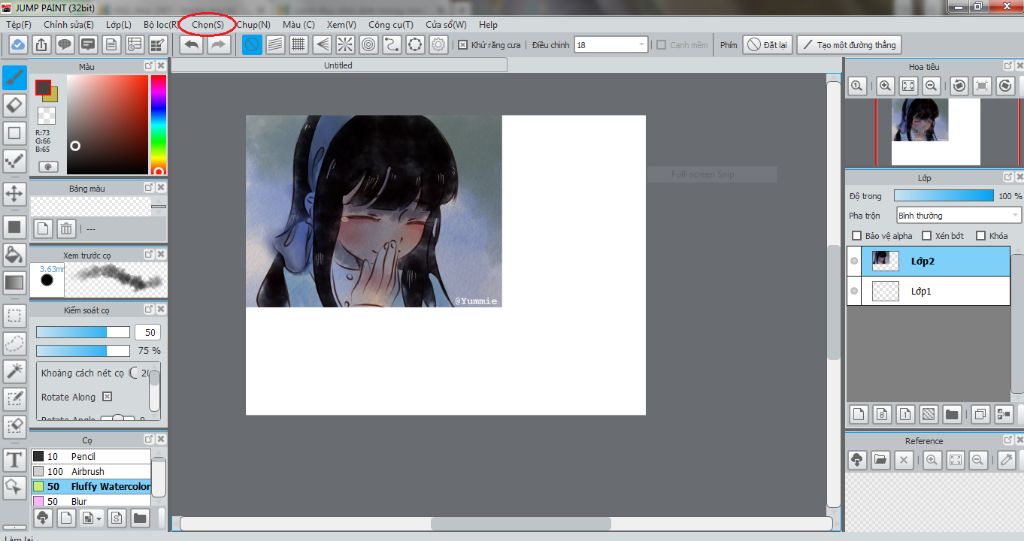Open Pha trộn blend mode dropdown

958,215
